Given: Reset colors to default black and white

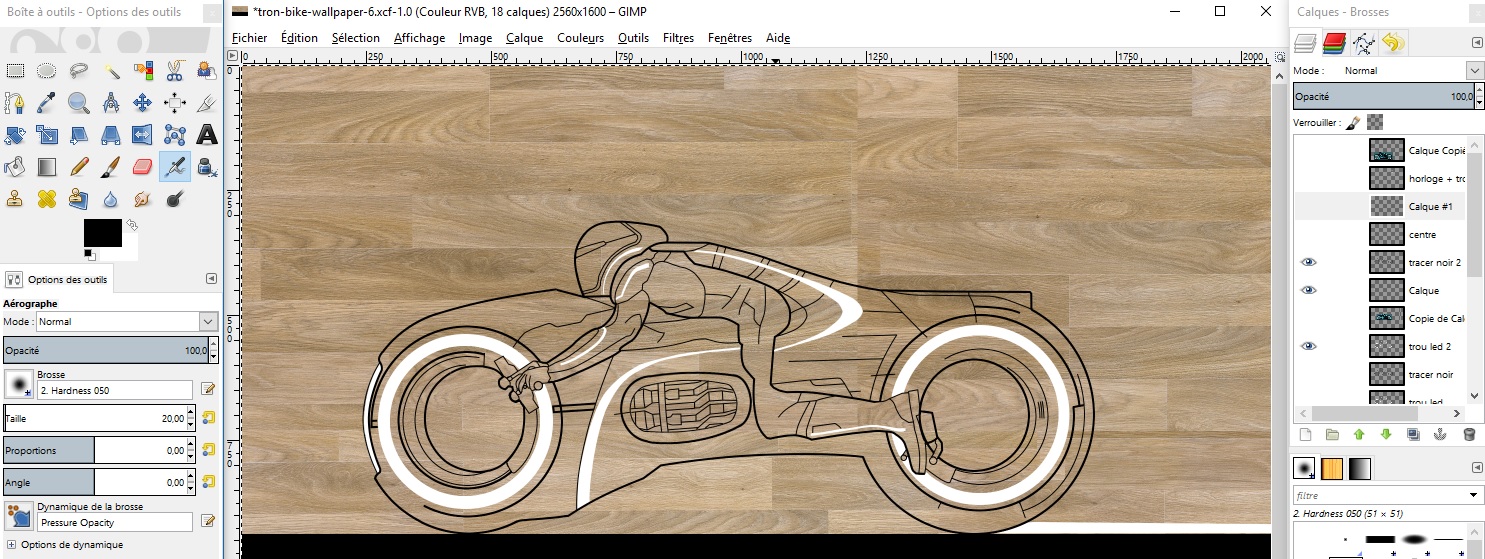Looking at the screenshot, I should (89, 254).
